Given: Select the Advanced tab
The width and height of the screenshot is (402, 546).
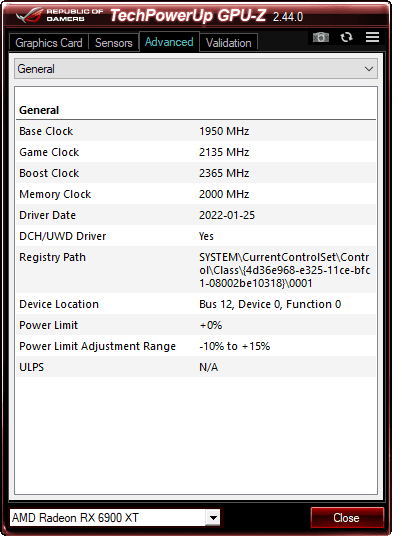Looking at the screenshot, I should [169, 42].
